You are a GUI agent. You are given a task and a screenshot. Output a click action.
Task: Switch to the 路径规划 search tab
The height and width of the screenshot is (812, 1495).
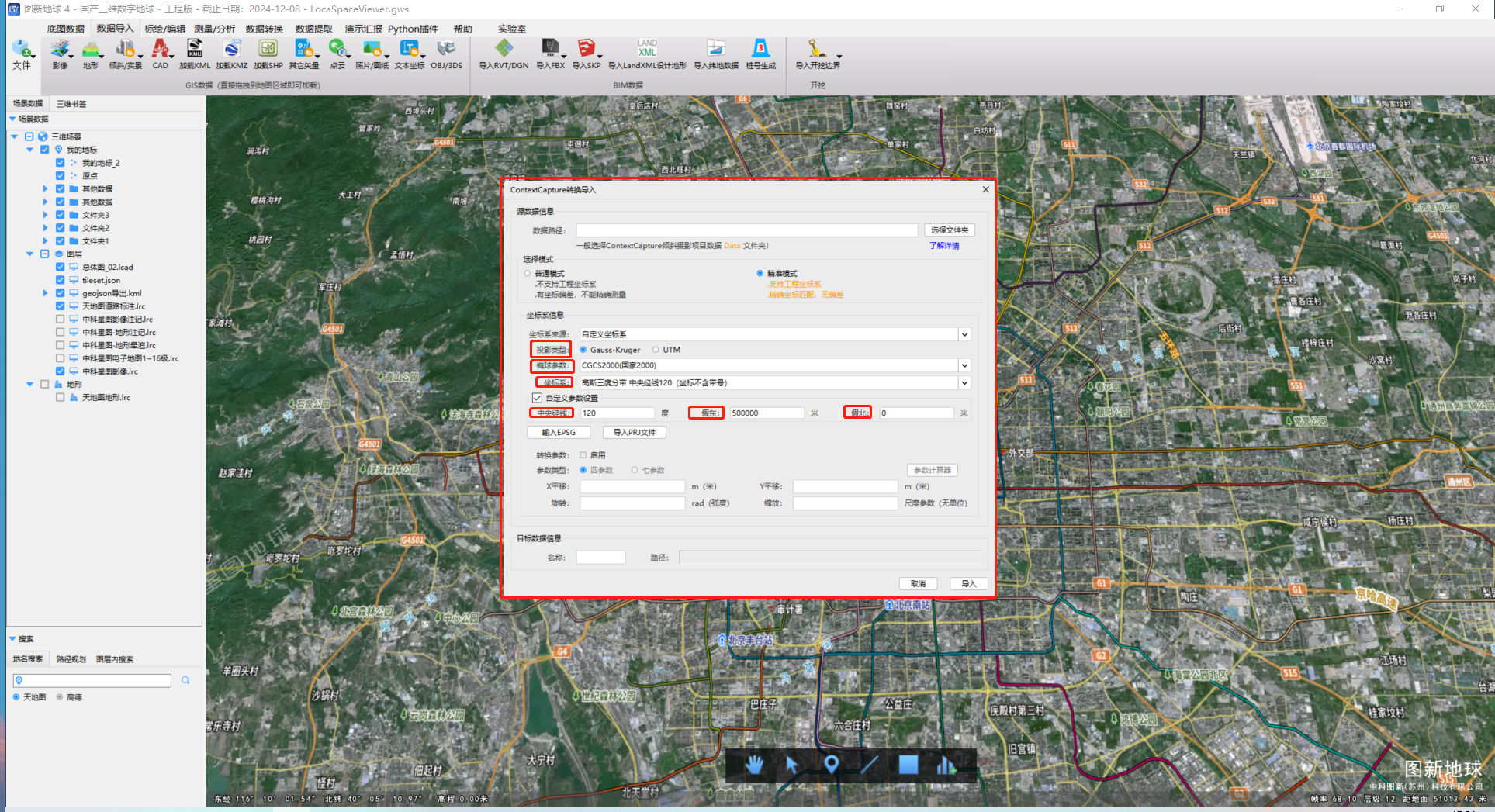pos(71,659)
